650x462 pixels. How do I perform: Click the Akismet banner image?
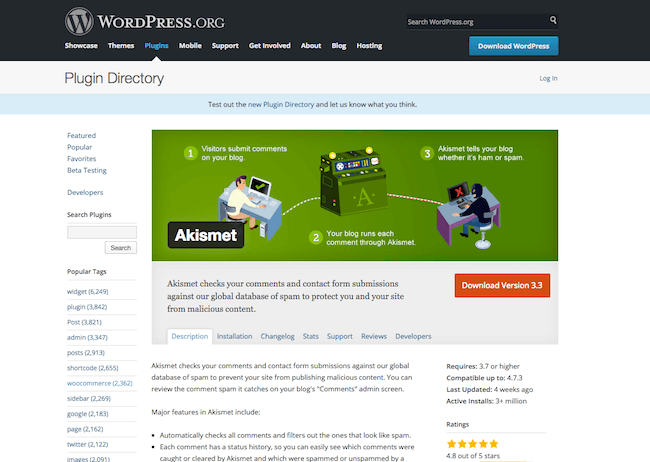coord(355,195)
